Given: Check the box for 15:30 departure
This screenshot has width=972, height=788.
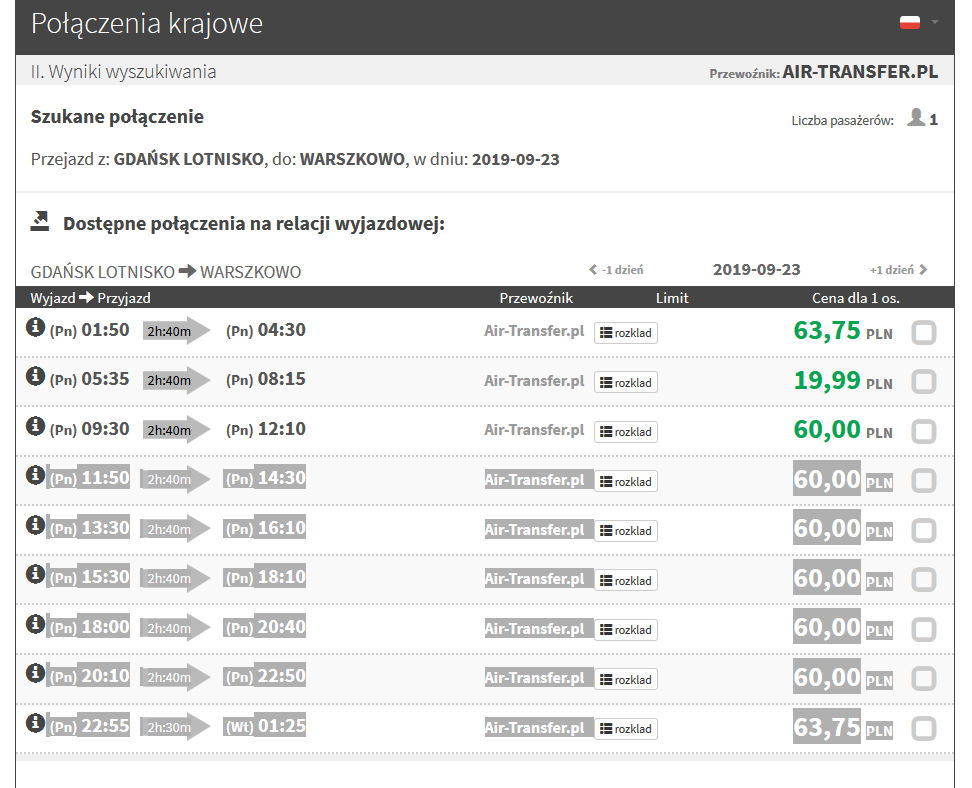Looking at the screenshot, I should click(x=923, y=580).
